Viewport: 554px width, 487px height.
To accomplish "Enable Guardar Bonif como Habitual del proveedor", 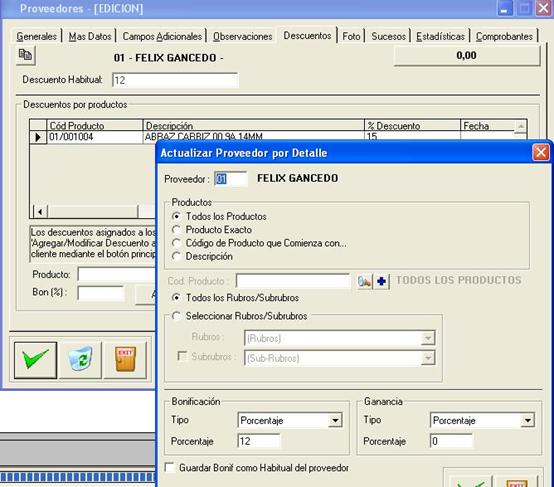I will point(170,468).
